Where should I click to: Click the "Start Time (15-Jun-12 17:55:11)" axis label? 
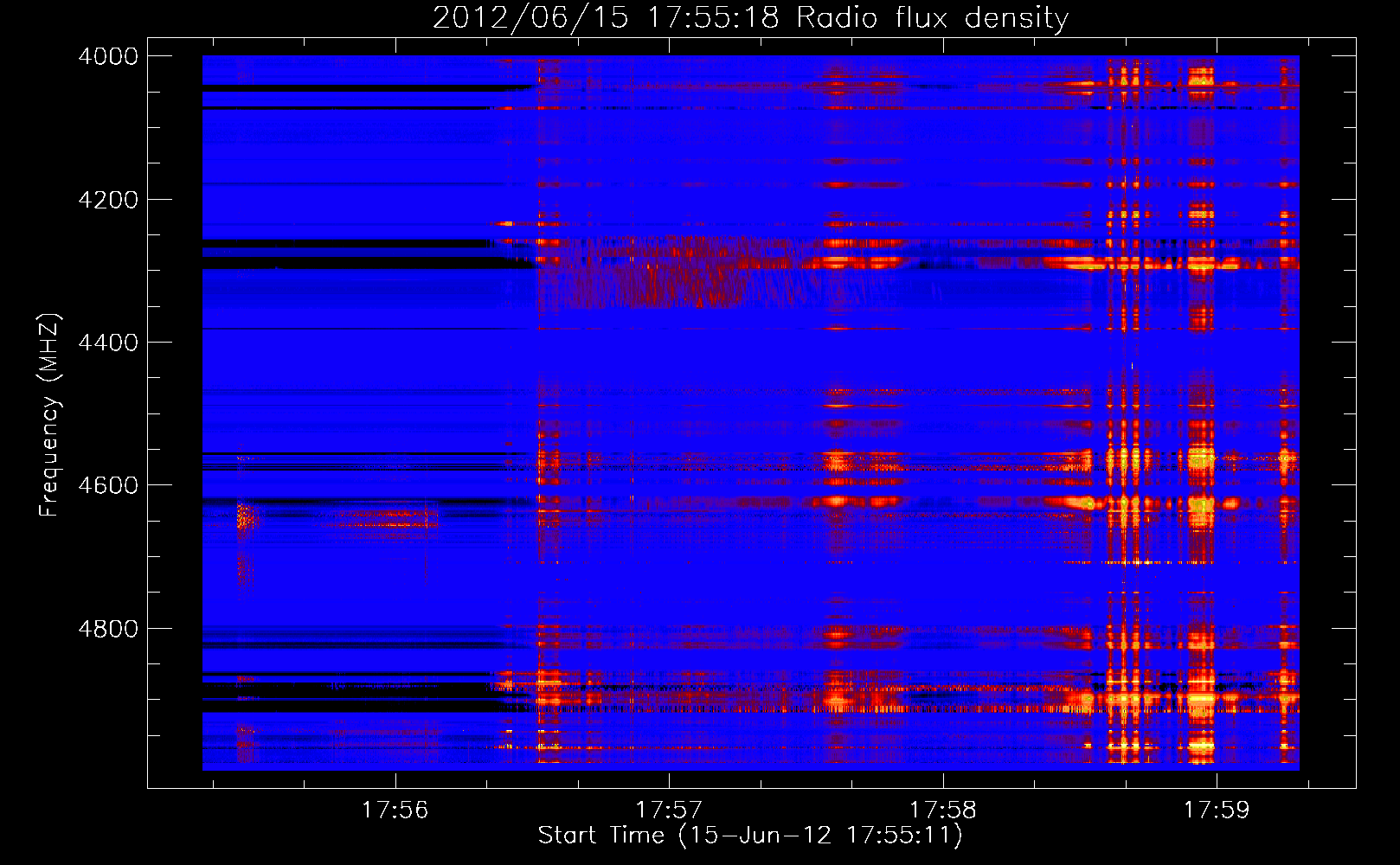[x=750, y=836]
